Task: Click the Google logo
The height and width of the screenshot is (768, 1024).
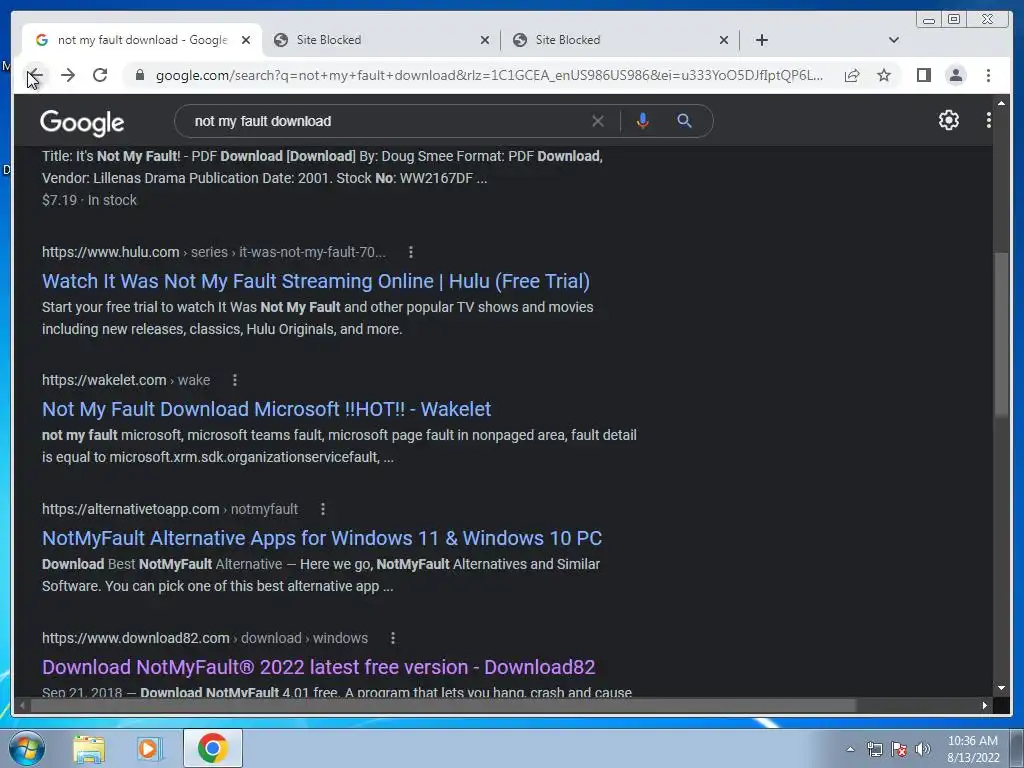Action: point(82,122)
